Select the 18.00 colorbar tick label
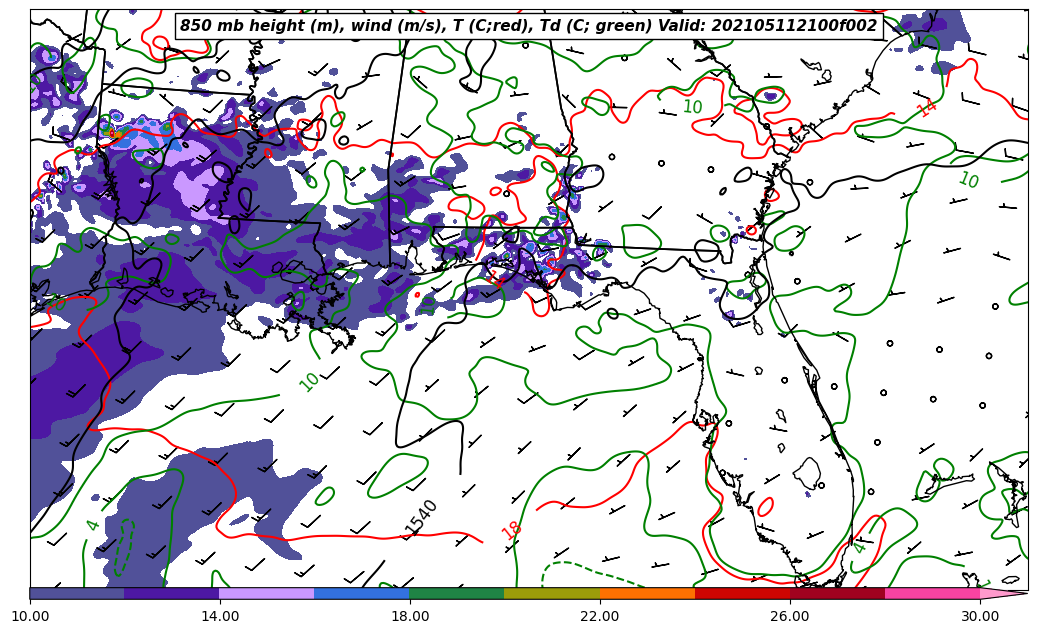The height and width of the screenshot is (633, 1037). (x=410, y=616)
